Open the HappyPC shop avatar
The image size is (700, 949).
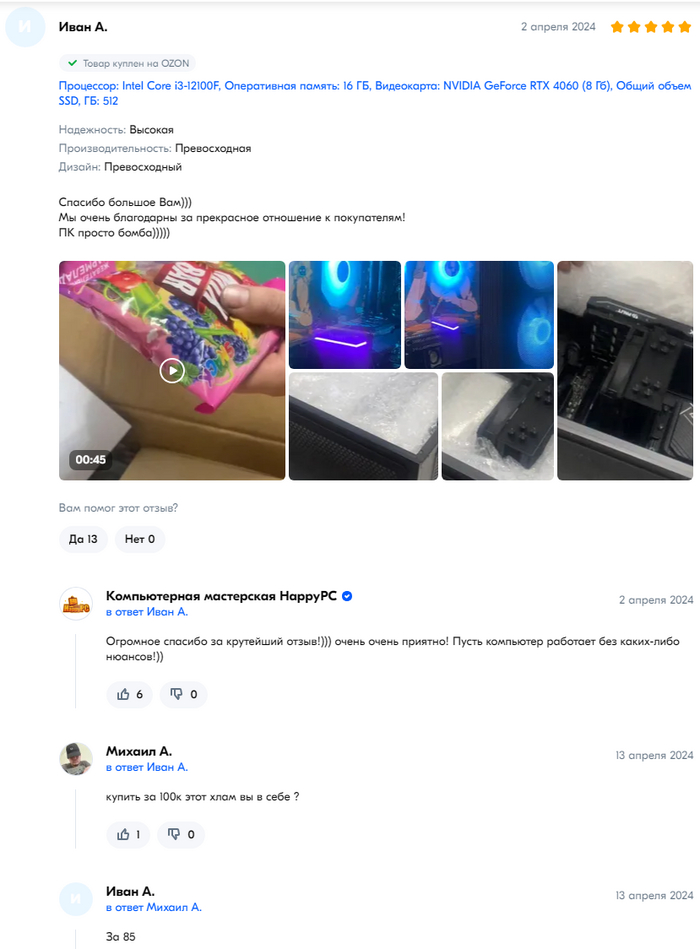point(76,603)
